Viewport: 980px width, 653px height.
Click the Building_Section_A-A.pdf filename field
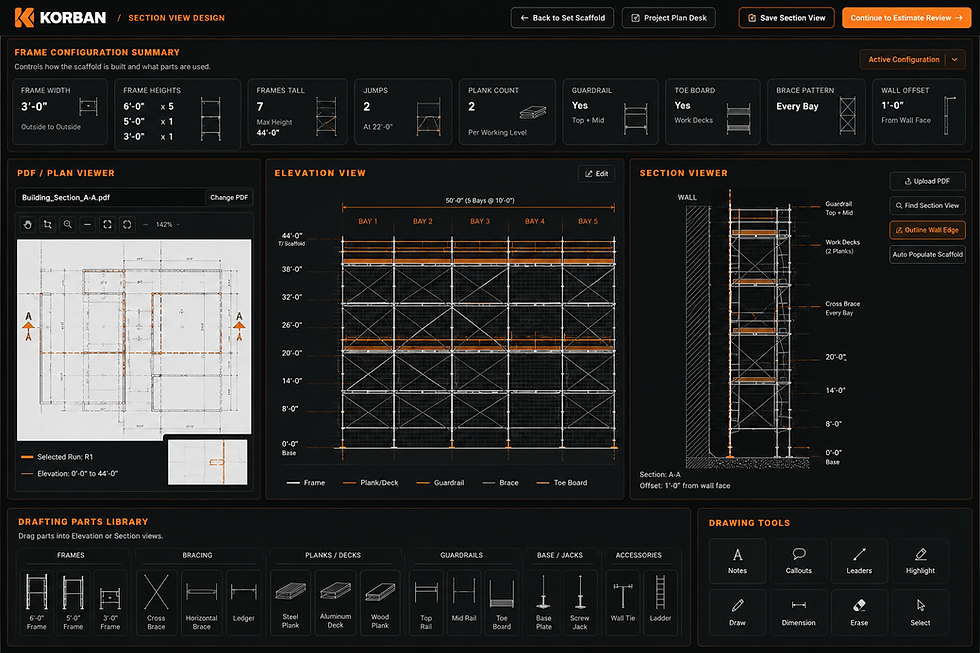111,197
